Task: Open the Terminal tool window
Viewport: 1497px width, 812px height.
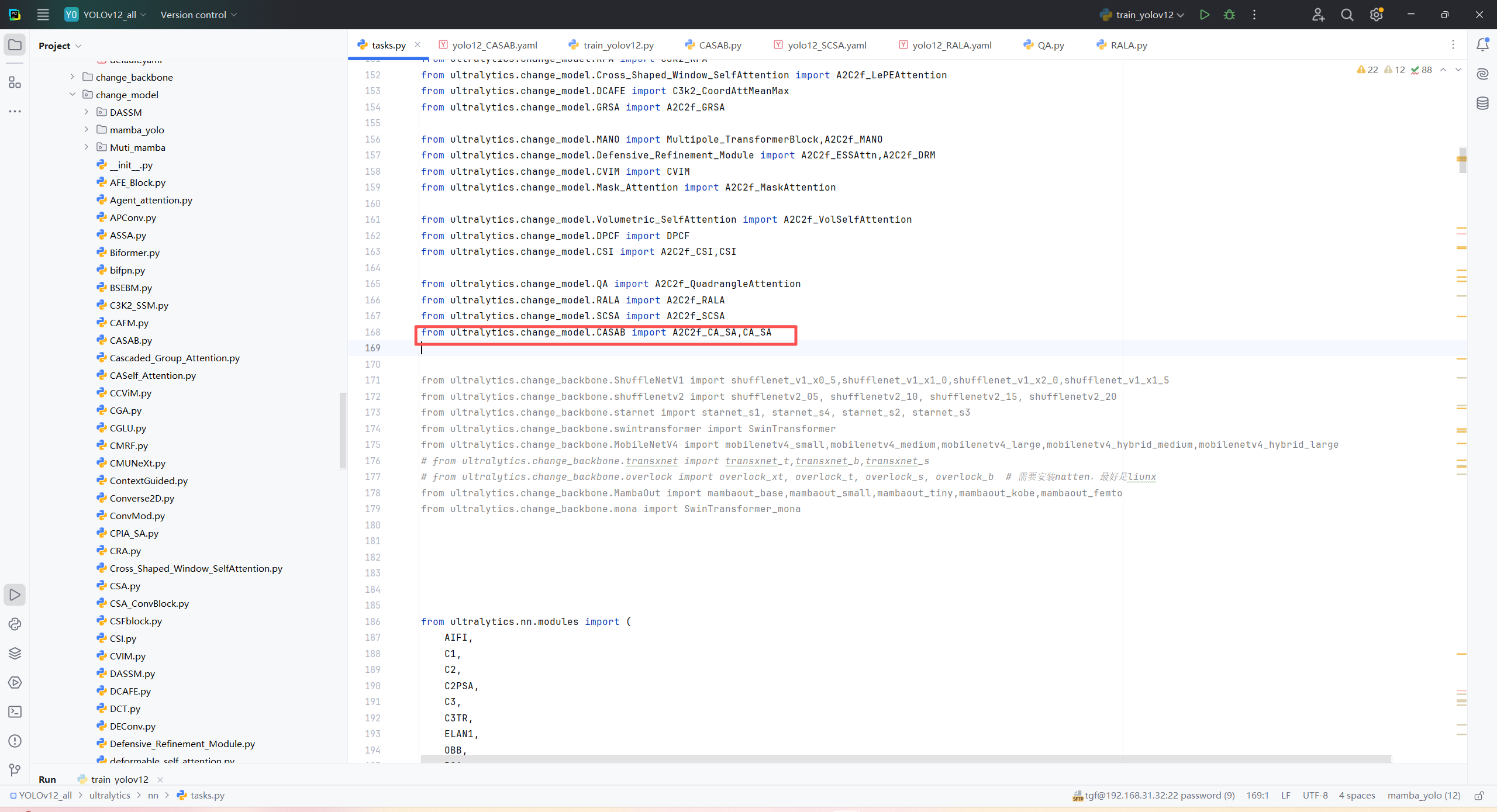Action: tap(15, 711)
